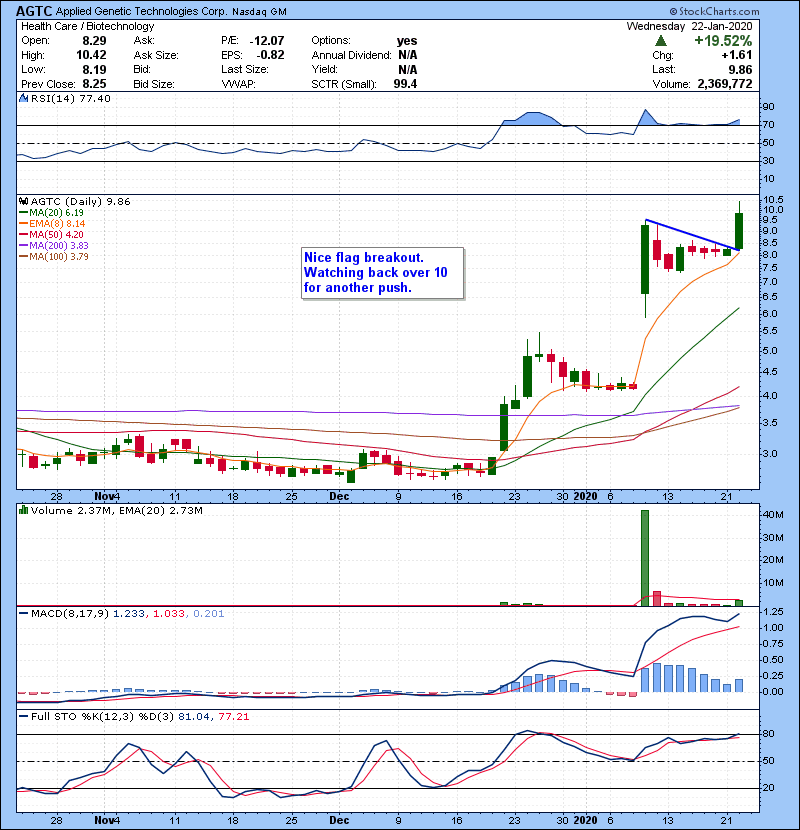
Task: Click the stochastic %D value 77.21
Action: [233, 716]
